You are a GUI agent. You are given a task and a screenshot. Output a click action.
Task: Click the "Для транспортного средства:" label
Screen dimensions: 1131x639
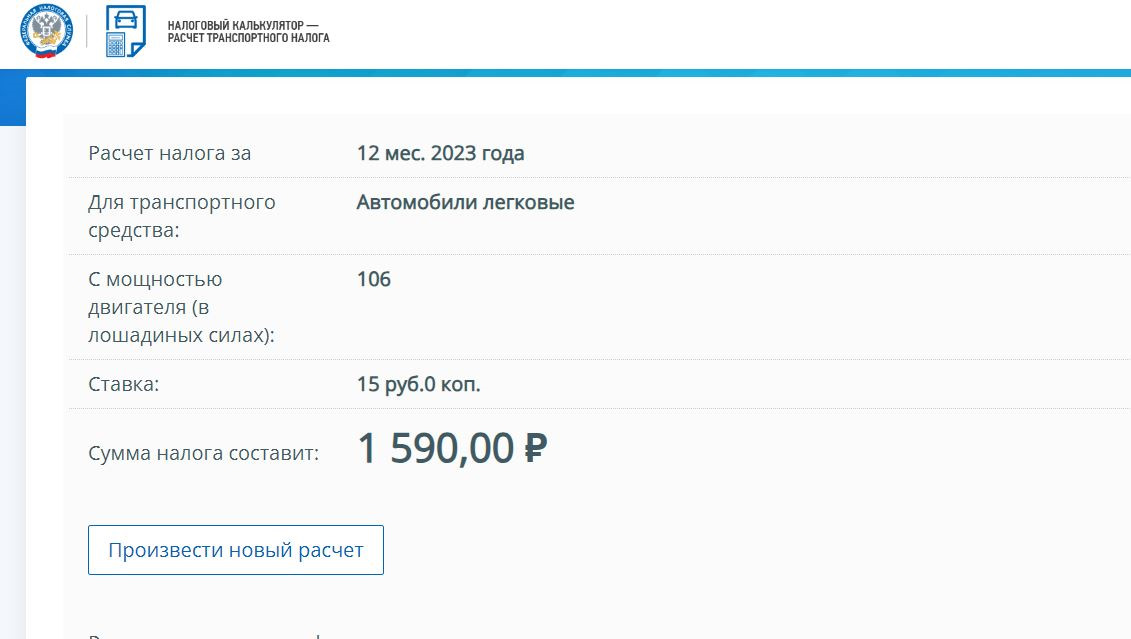(x=182, y=216)
